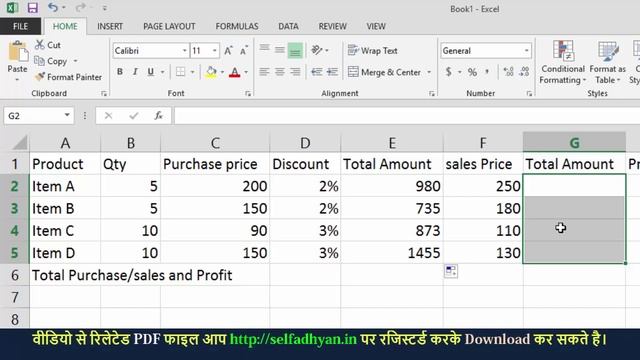Decrease cell indent
This screenshot has width=640, height=360.
(317, 72)
